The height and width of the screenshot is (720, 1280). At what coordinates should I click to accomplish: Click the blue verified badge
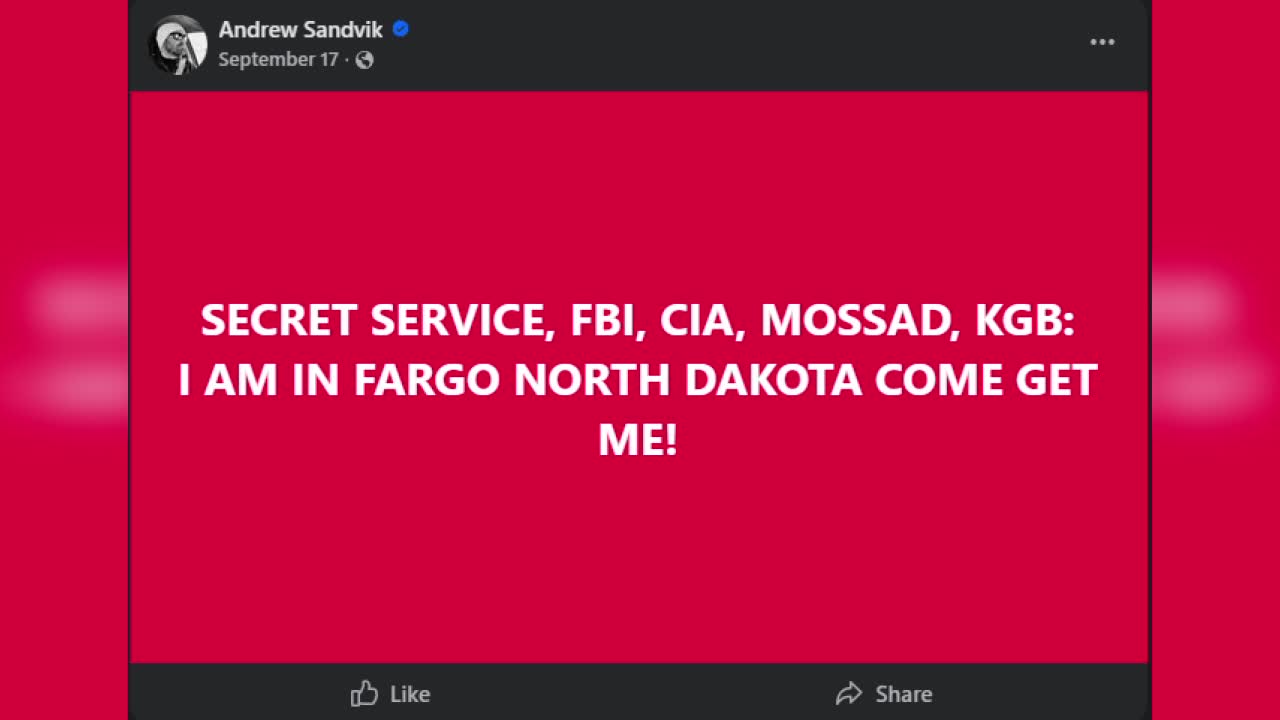[400, 29]
